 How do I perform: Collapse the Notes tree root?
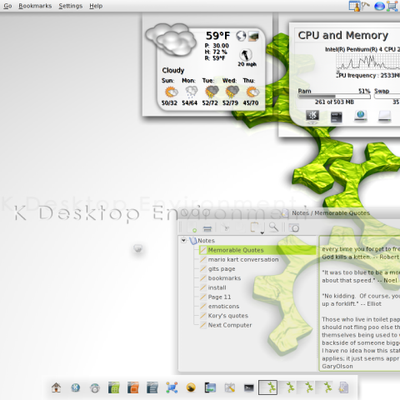(x=184, y=240)
